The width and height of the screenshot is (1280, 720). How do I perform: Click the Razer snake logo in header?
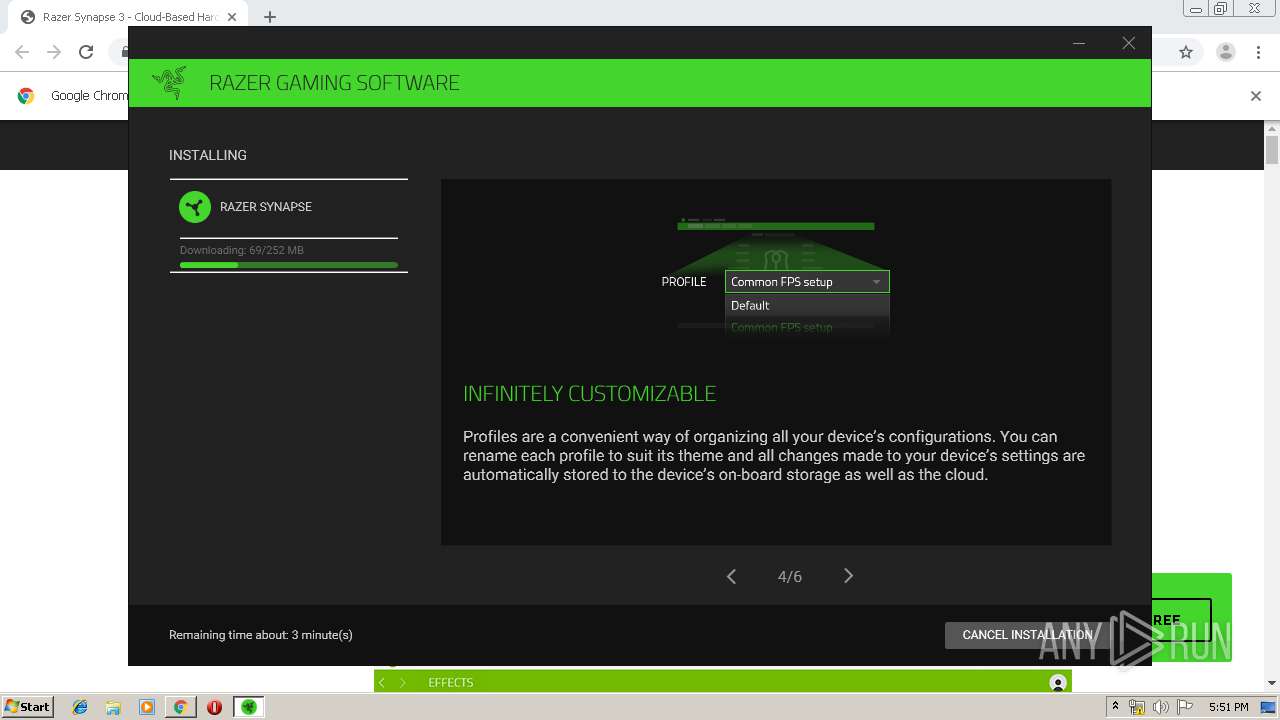point(169,83)
